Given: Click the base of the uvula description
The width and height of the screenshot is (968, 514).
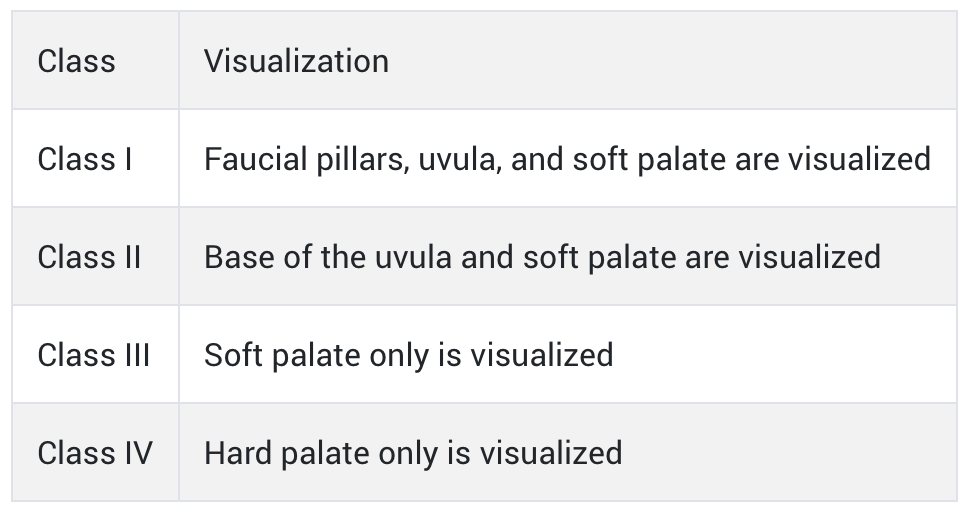Looking at the screenshot, I should [x=543, y=257].
